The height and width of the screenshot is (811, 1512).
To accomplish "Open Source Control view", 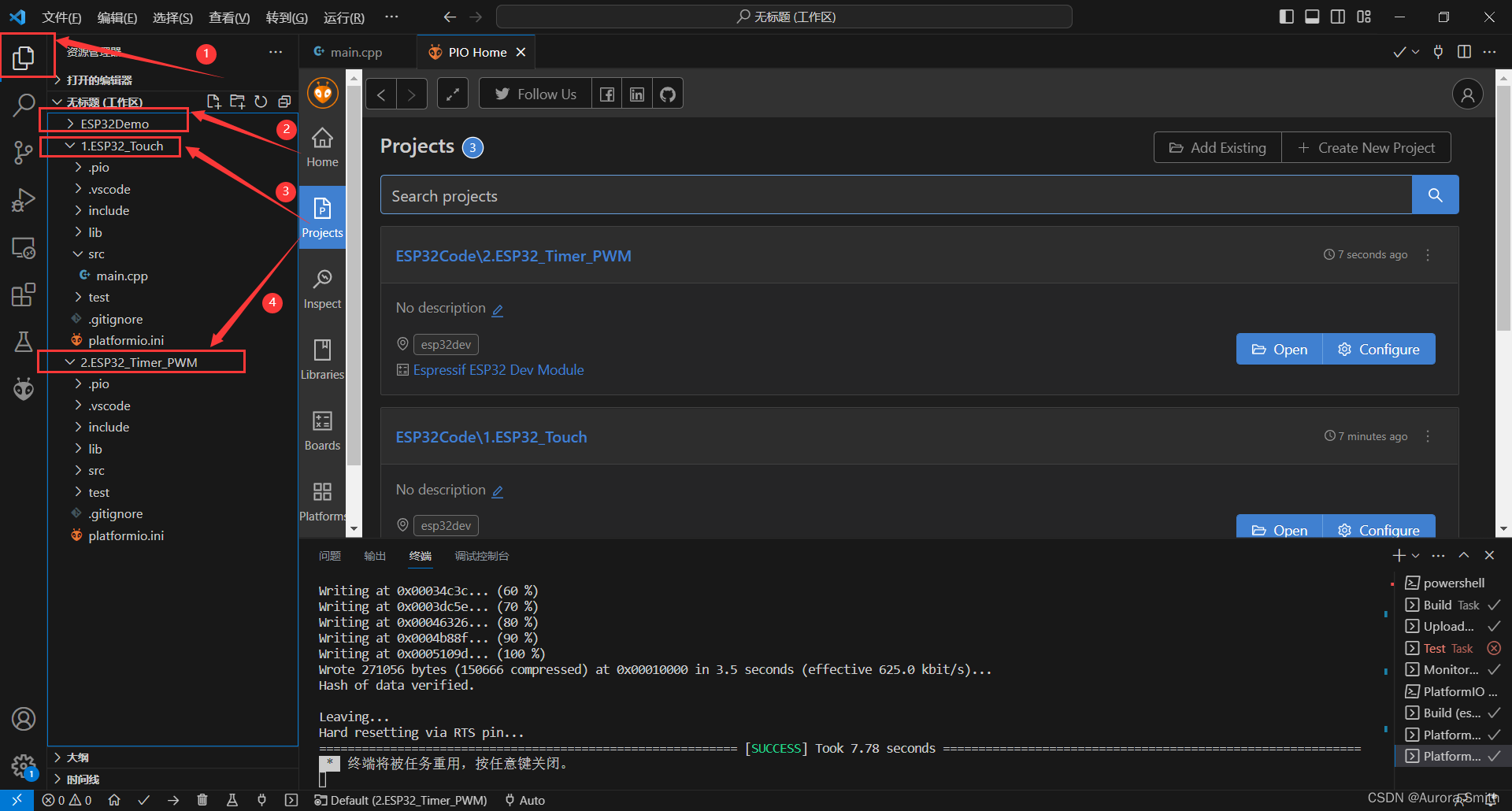I will pos(24,152).
